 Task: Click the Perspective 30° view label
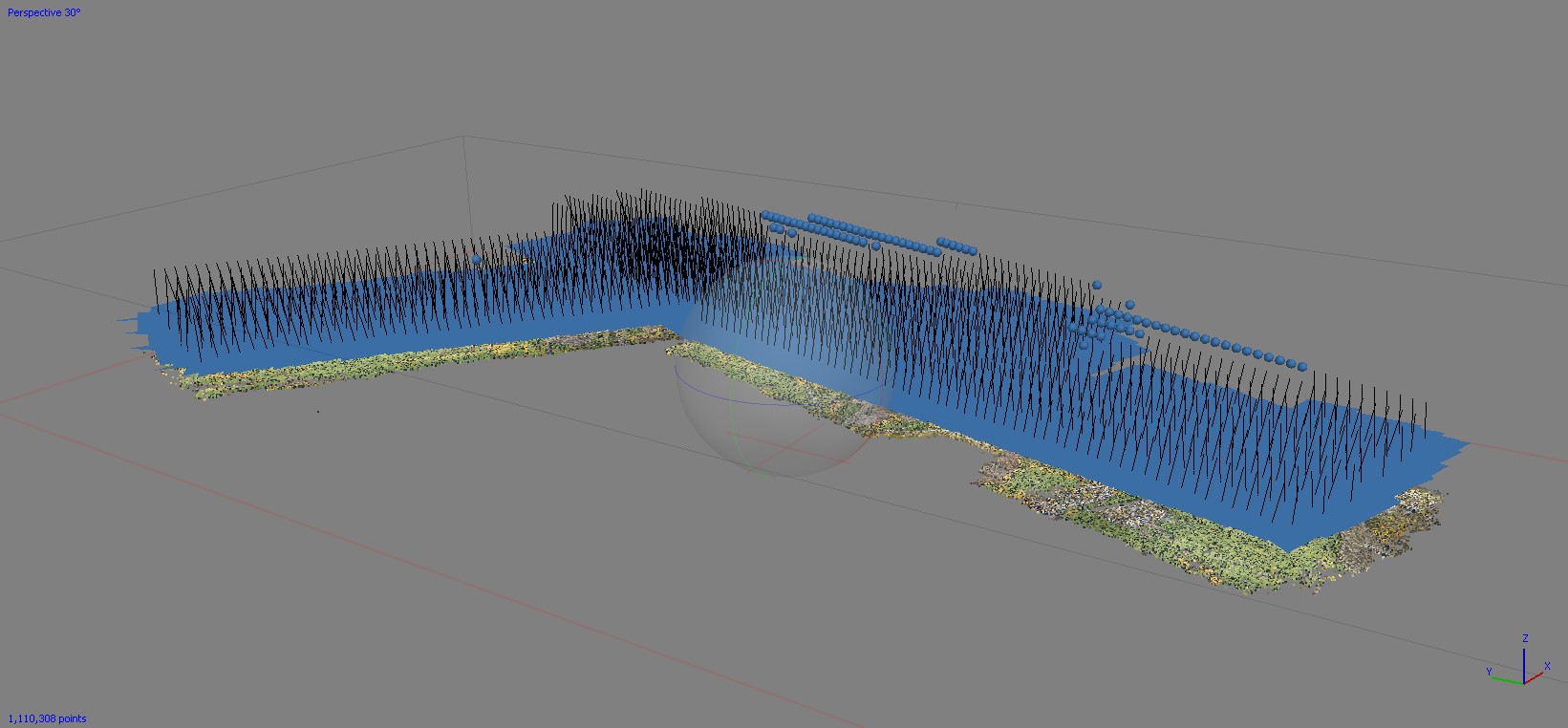point(44,13)
